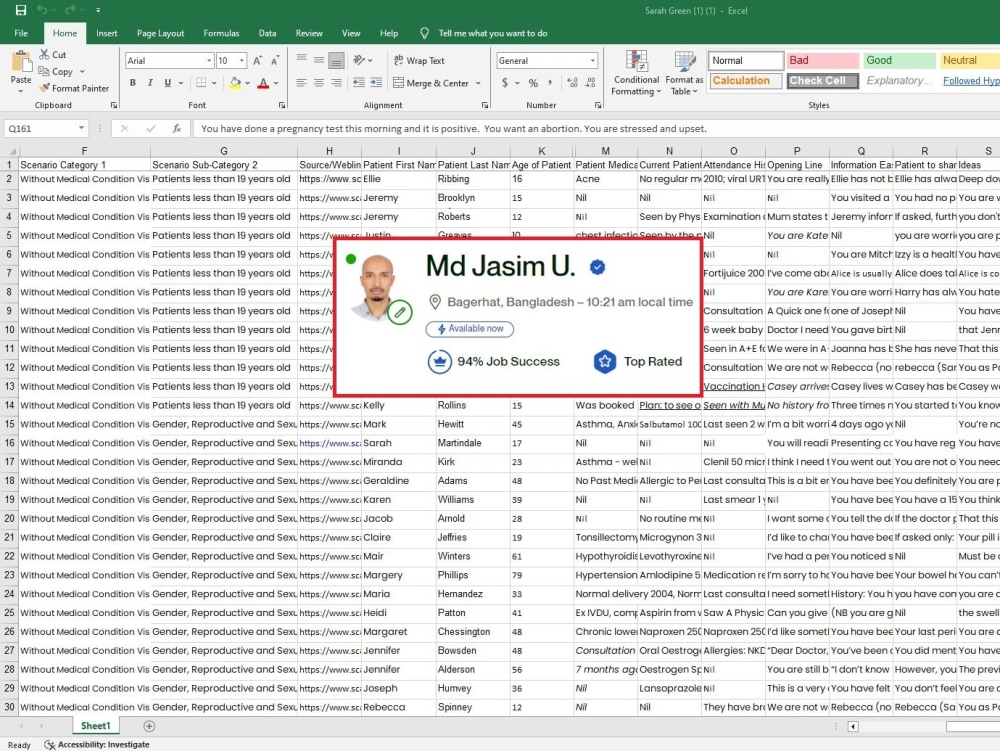Open Sarah row hyperlink in column H
The image size is (1000, 751).
point(329,442)
